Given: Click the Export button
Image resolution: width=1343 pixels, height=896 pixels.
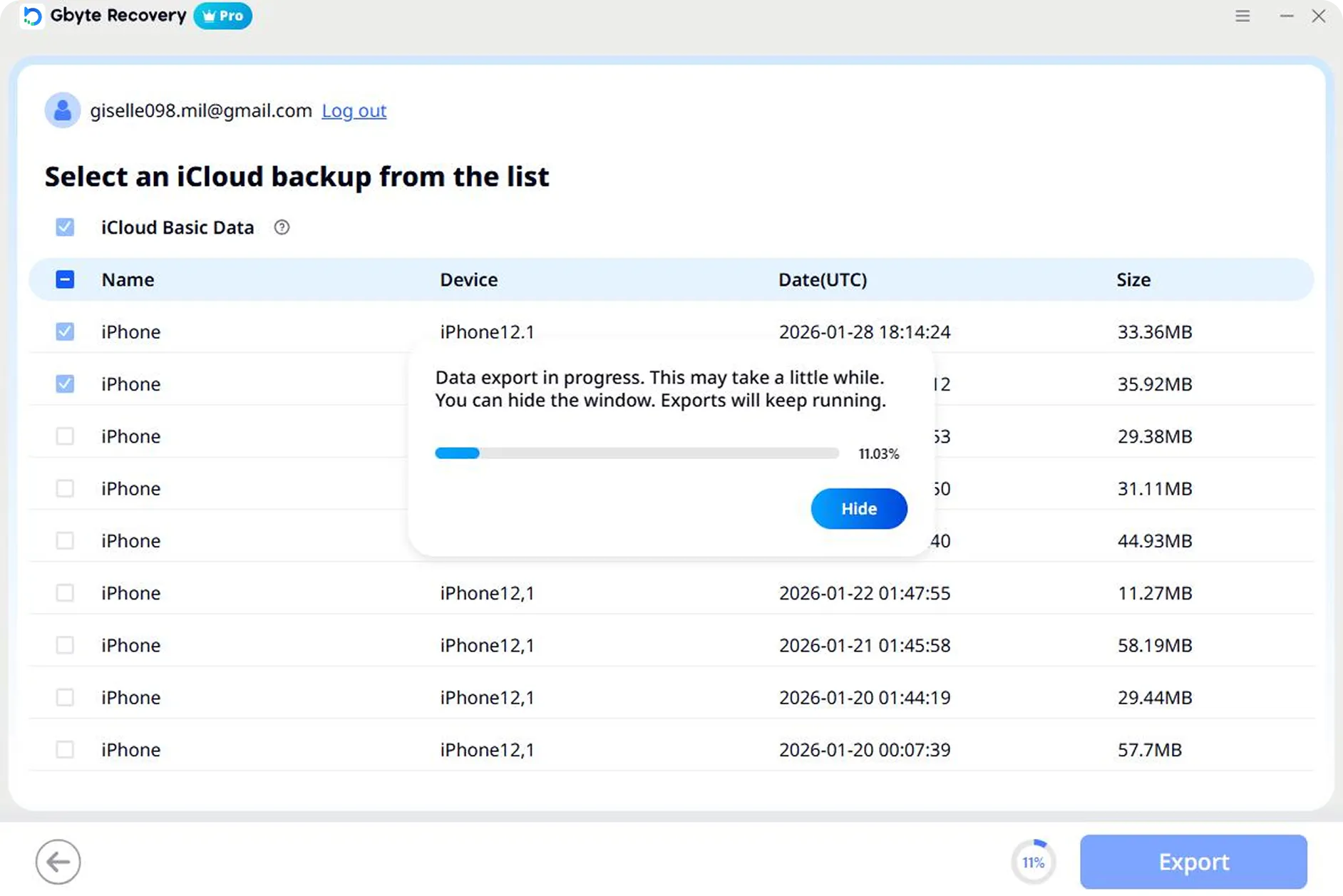Looking at the screenshot, I should click(1193, 862).
